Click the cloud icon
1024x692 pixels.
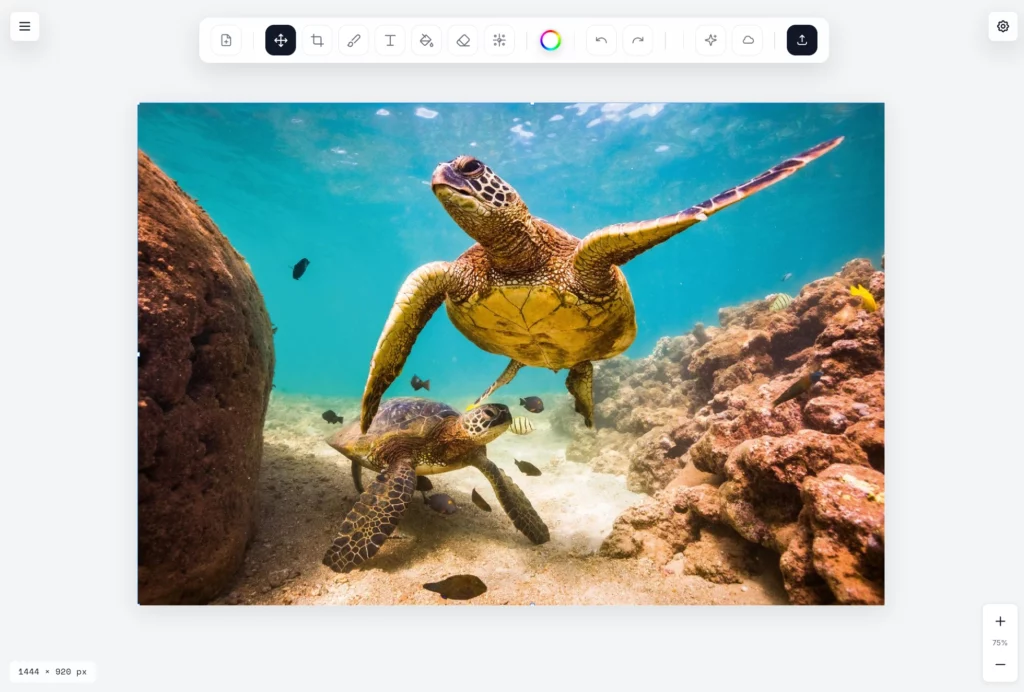(x=747, y=40)
